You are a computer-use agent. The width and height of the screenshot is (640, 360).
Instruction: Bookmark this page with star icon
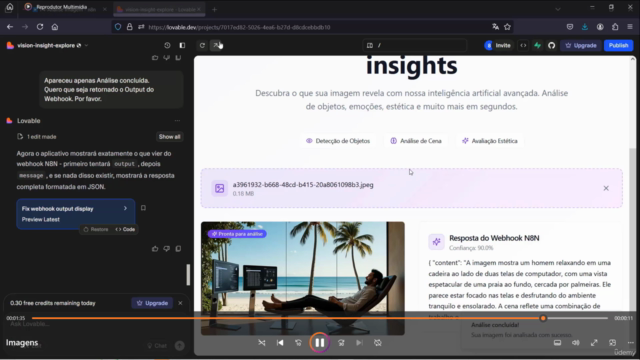click(507, 27)
